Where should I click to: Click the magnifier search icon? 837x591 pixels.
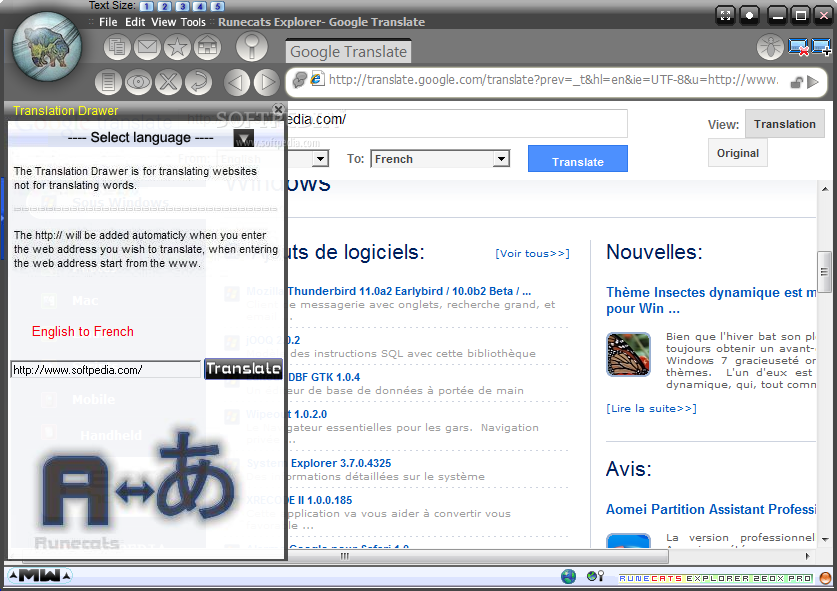click(x=251, y=46)
